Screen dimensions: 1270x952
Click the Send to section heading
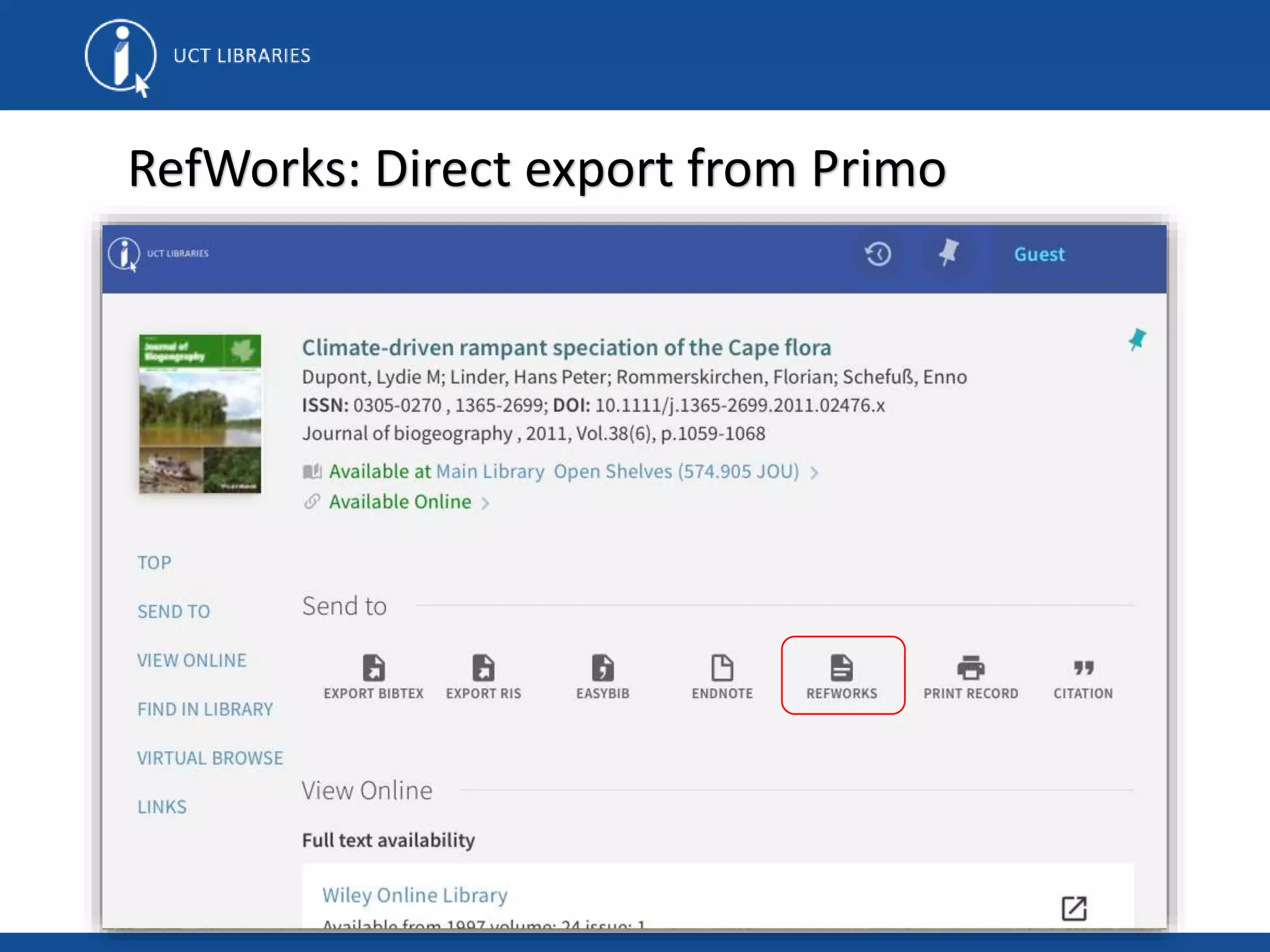[344, 606]
